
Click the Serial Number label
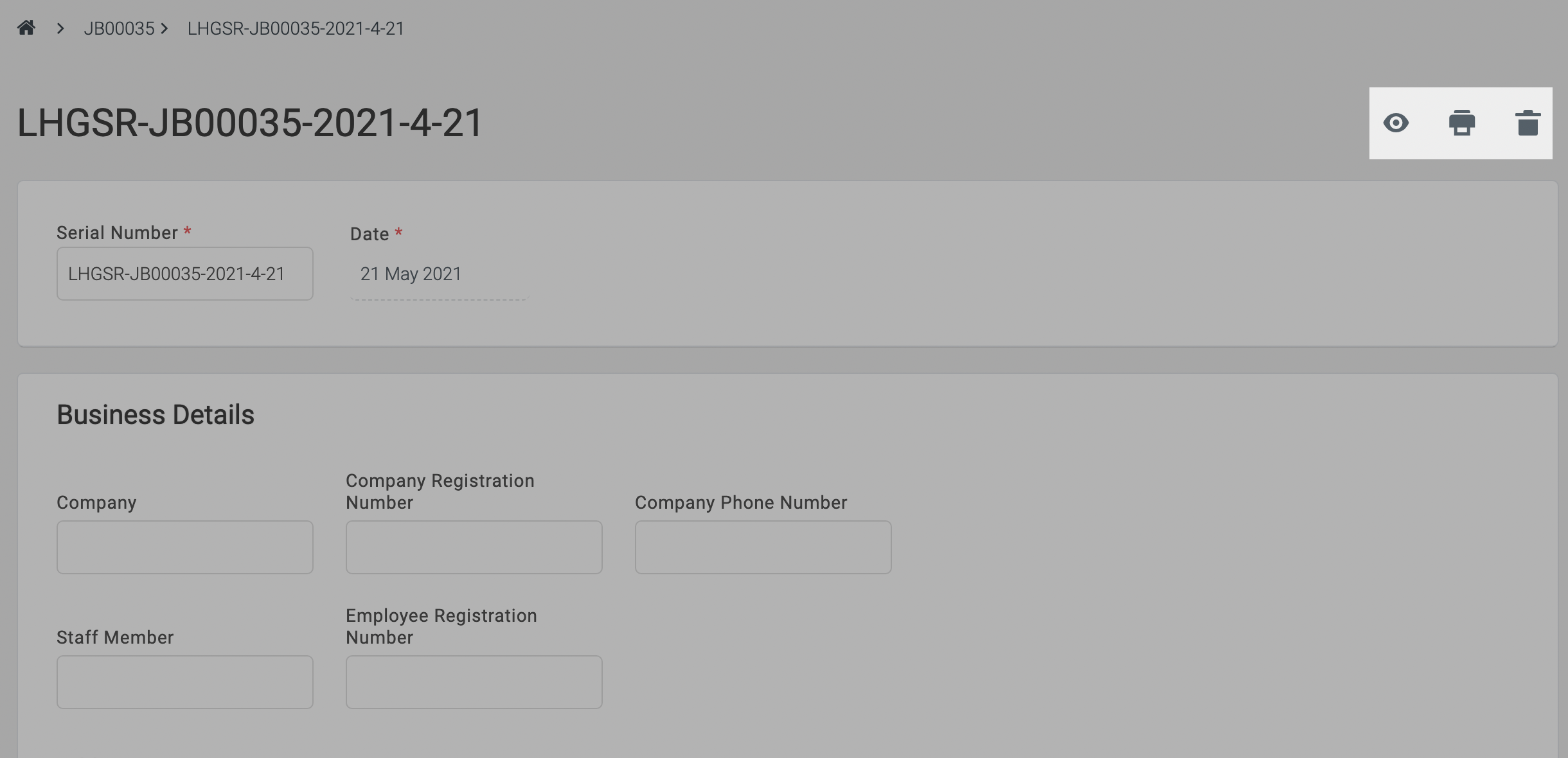coord(117,233)
